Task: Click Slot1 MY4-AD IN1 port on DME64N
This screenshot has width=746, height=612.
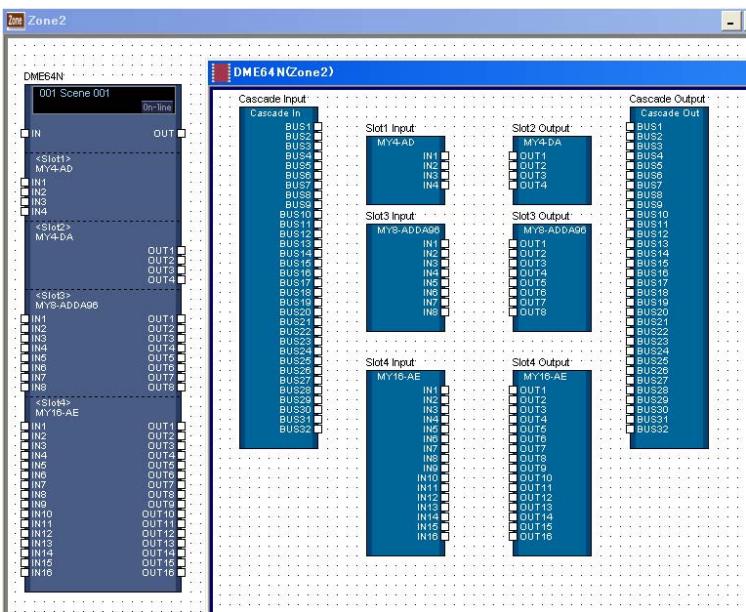Action: tap(25, 182)
